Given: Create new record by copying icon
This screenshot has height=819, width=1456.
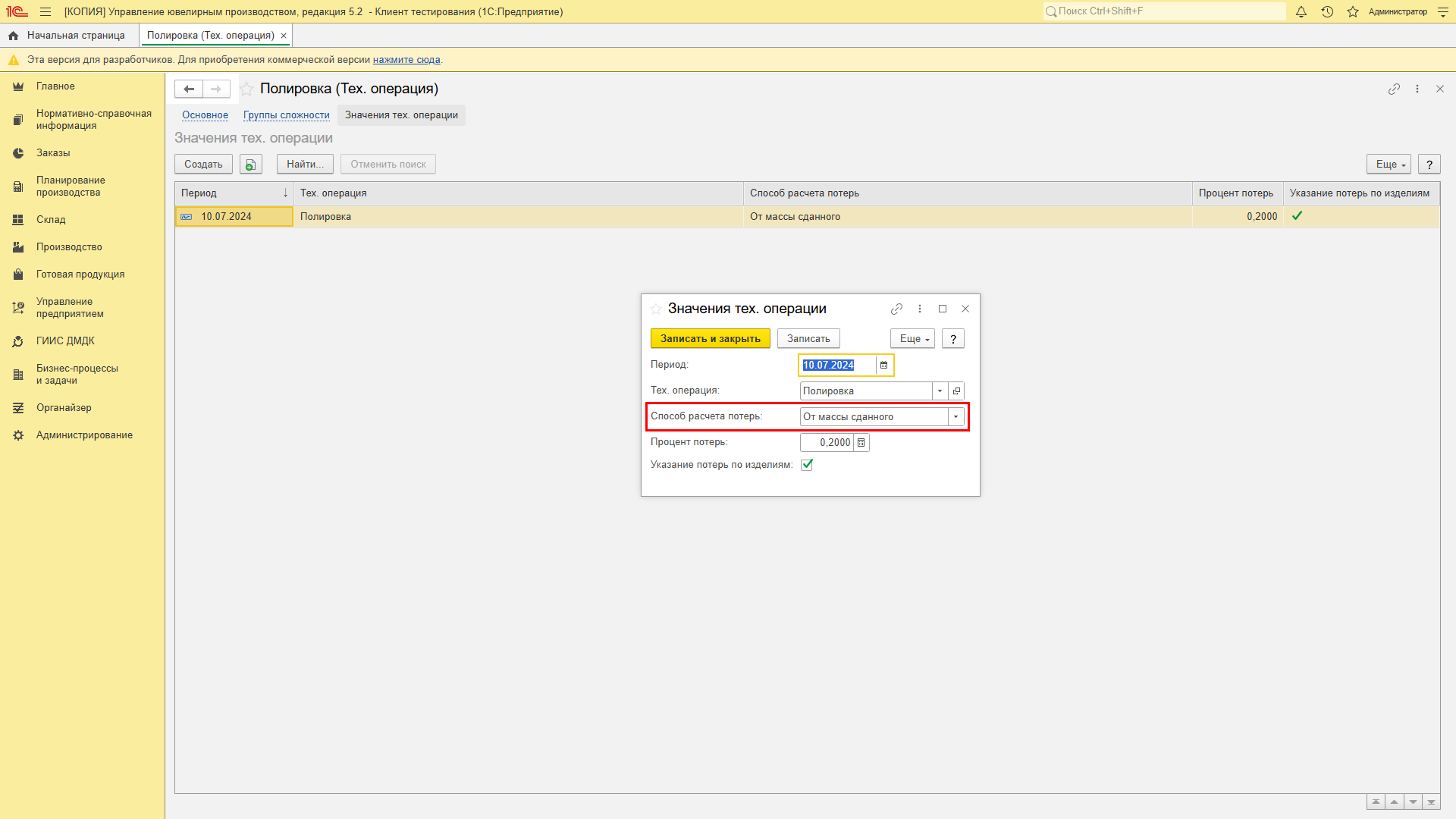Looking at the screenshot, I should pos(251,164).
